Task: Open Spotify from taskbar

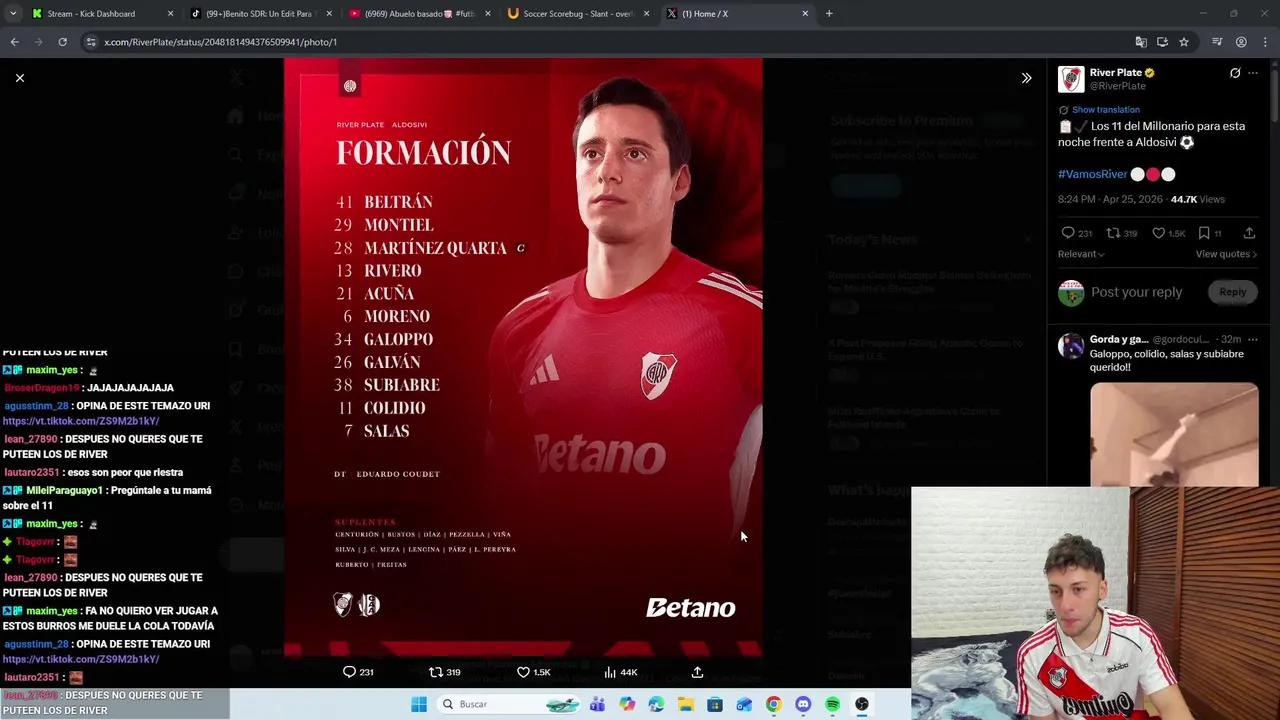Action: point(832,704)
